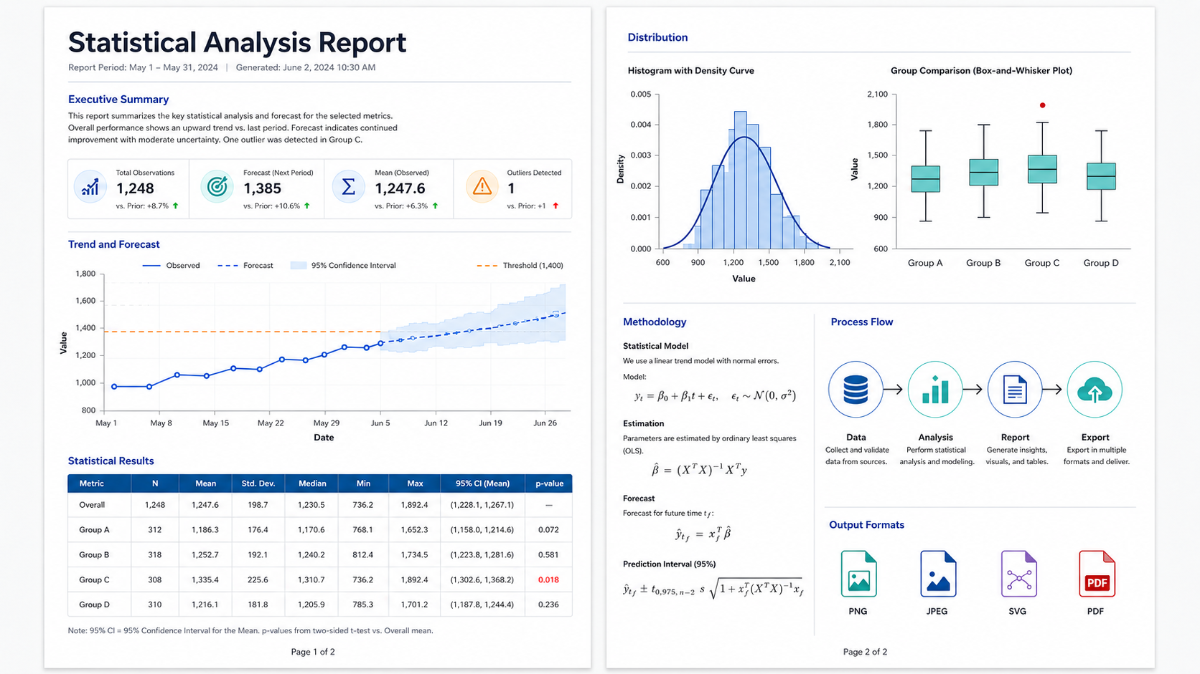Click the Mean sigma icon

pyautogui.click(x=349, y=186)
